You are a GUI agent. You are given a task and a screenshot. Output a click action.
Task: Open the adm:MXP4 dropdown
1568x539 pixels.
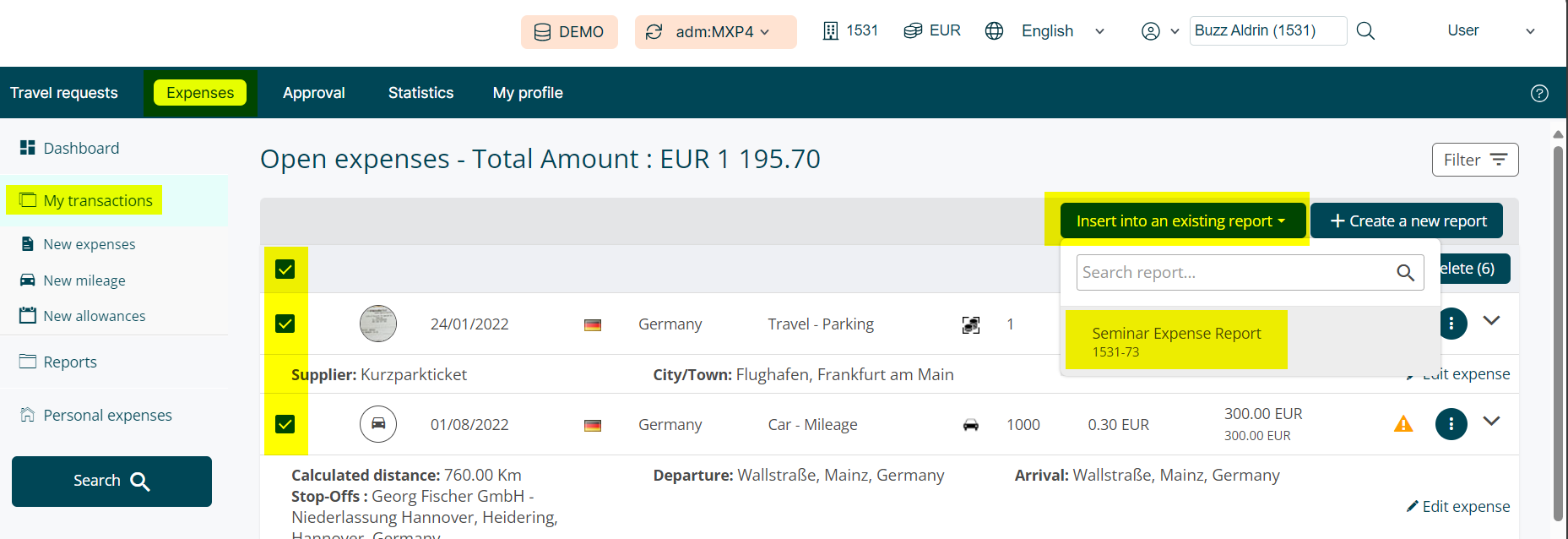pos(715,32)
